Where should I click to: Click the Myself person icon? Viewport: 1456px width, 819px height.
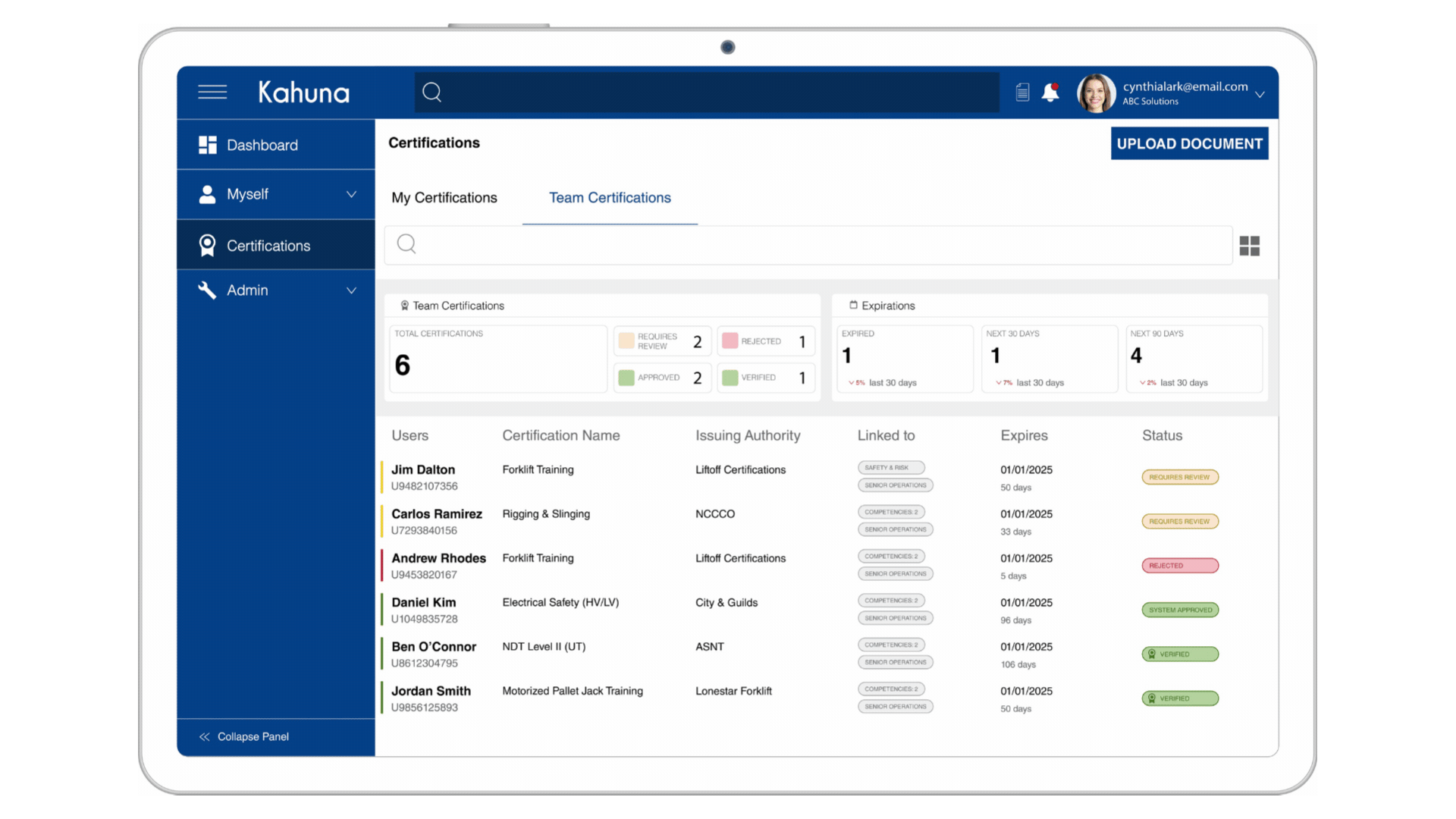[x=207, y=194]
